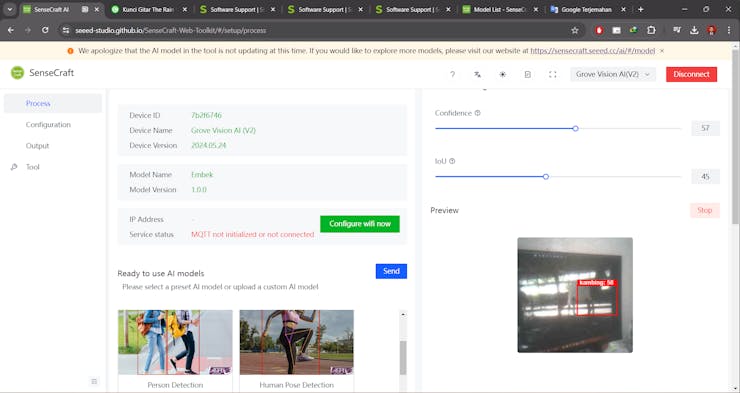Click the IoU slider handle
This screenshot has width=740, height=393.
pos(546,176)
